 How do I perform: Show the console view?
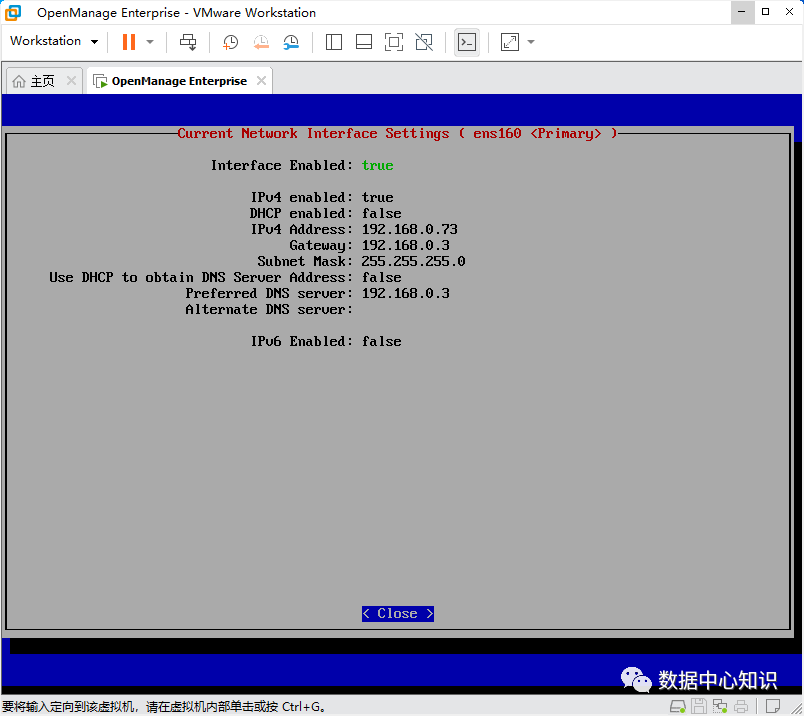[x=467, y=42]
